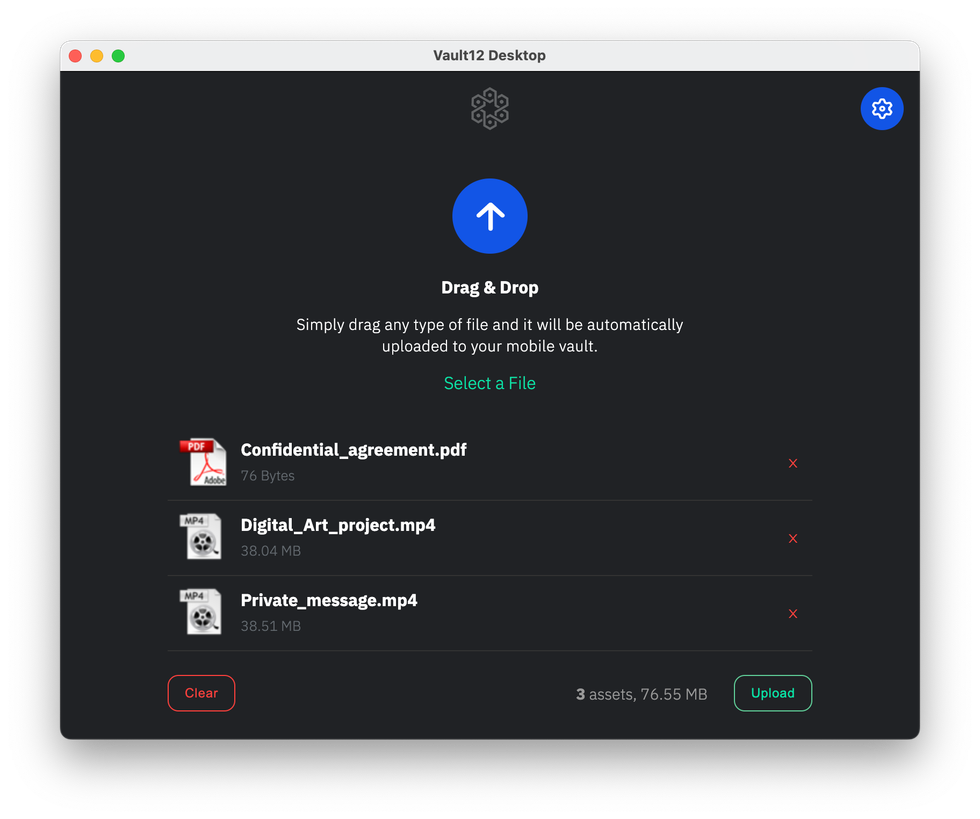Open the Vault12 settings gear
Screen dimensions: 980x819
click(881, 108)
